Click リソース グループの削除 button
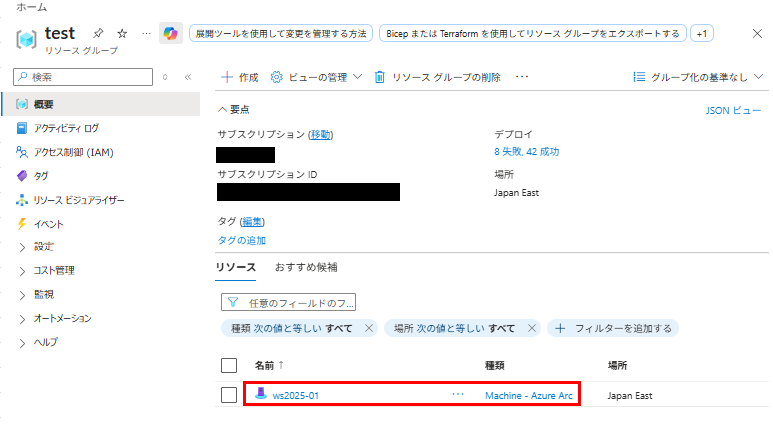The image size is (773, 429). [x=437, y=77]
